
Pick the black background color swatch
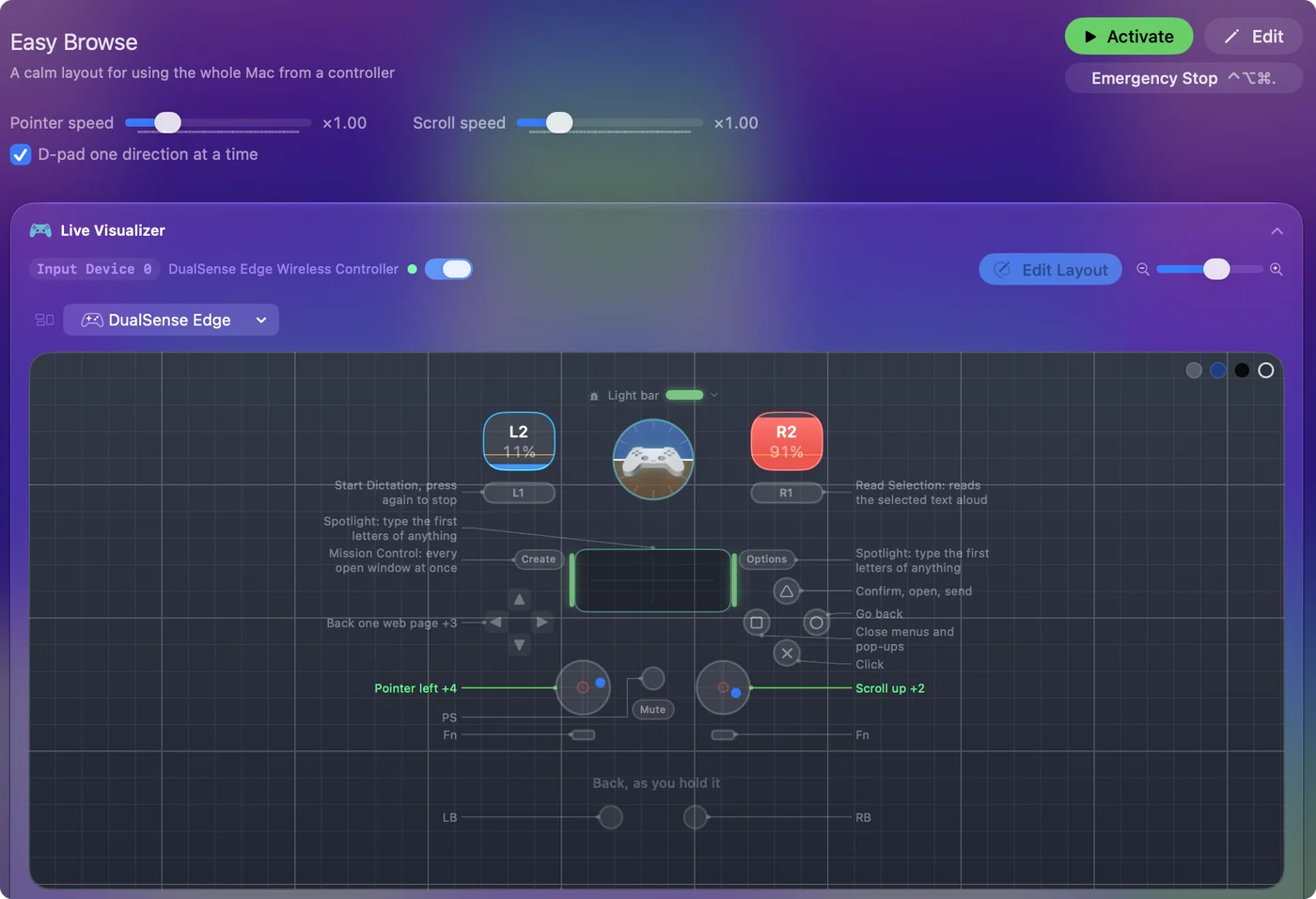click(1242, 371)
